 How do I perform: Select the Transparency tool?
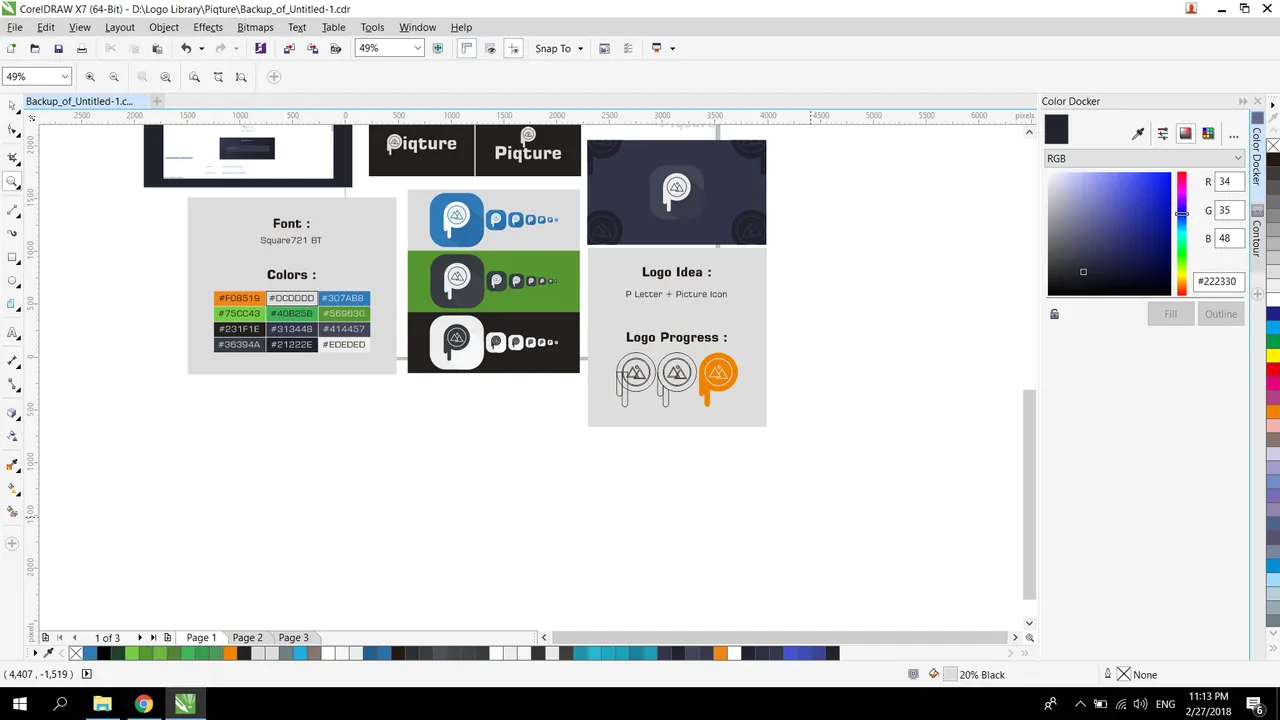(x=12, y=436)
